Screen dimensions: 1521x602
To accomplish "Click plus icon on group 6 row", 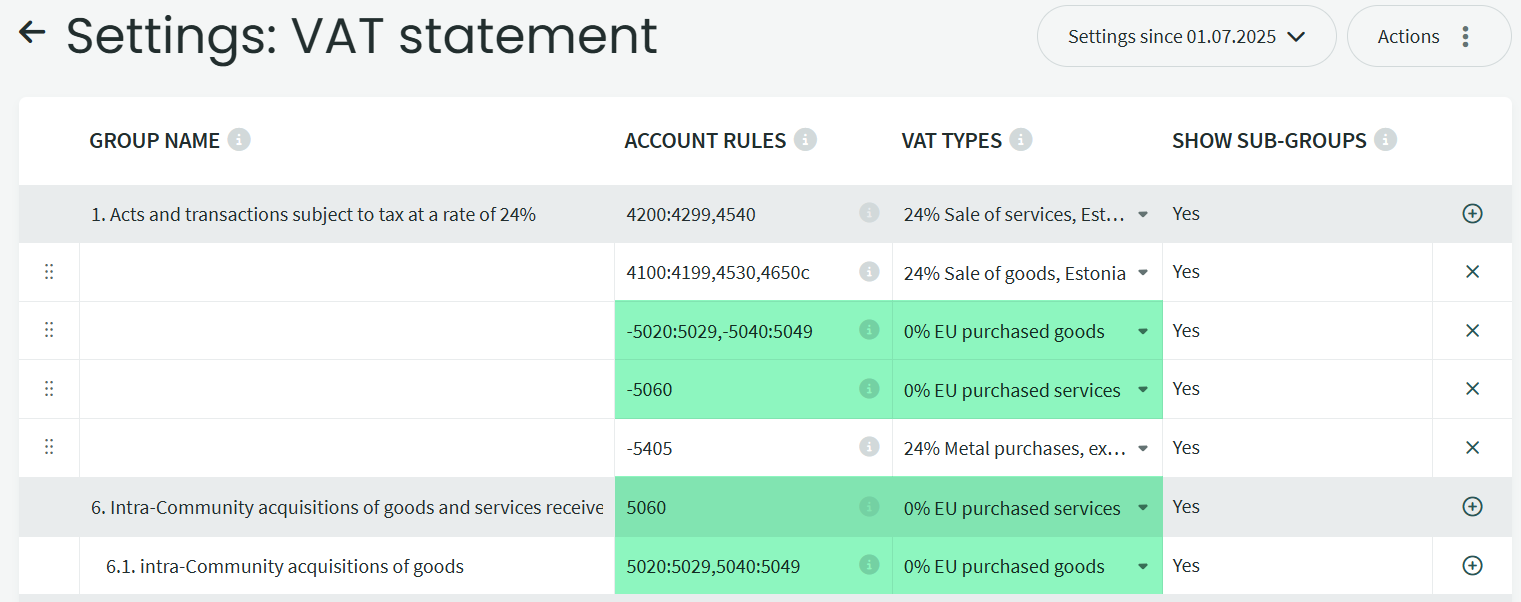I will point(1471,507).
